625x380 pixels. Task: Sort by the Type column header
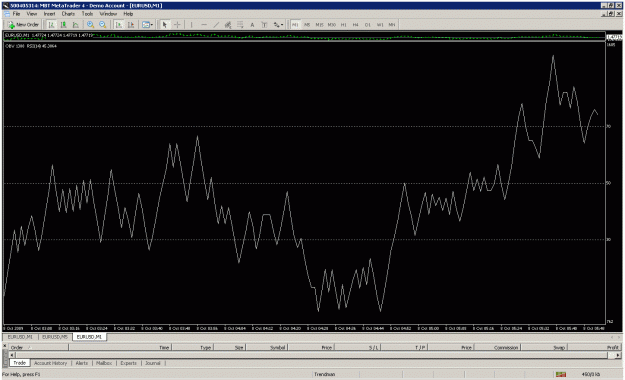point(193,347)
